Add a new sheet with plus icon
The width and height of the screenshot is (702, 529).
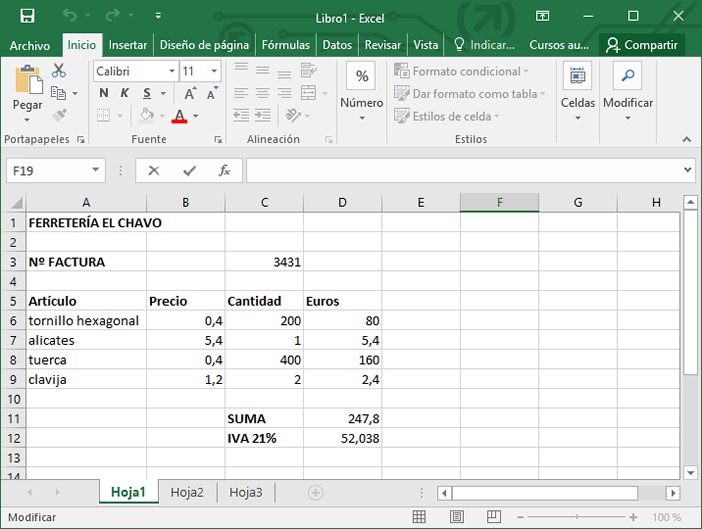click(x=316, y=493)
